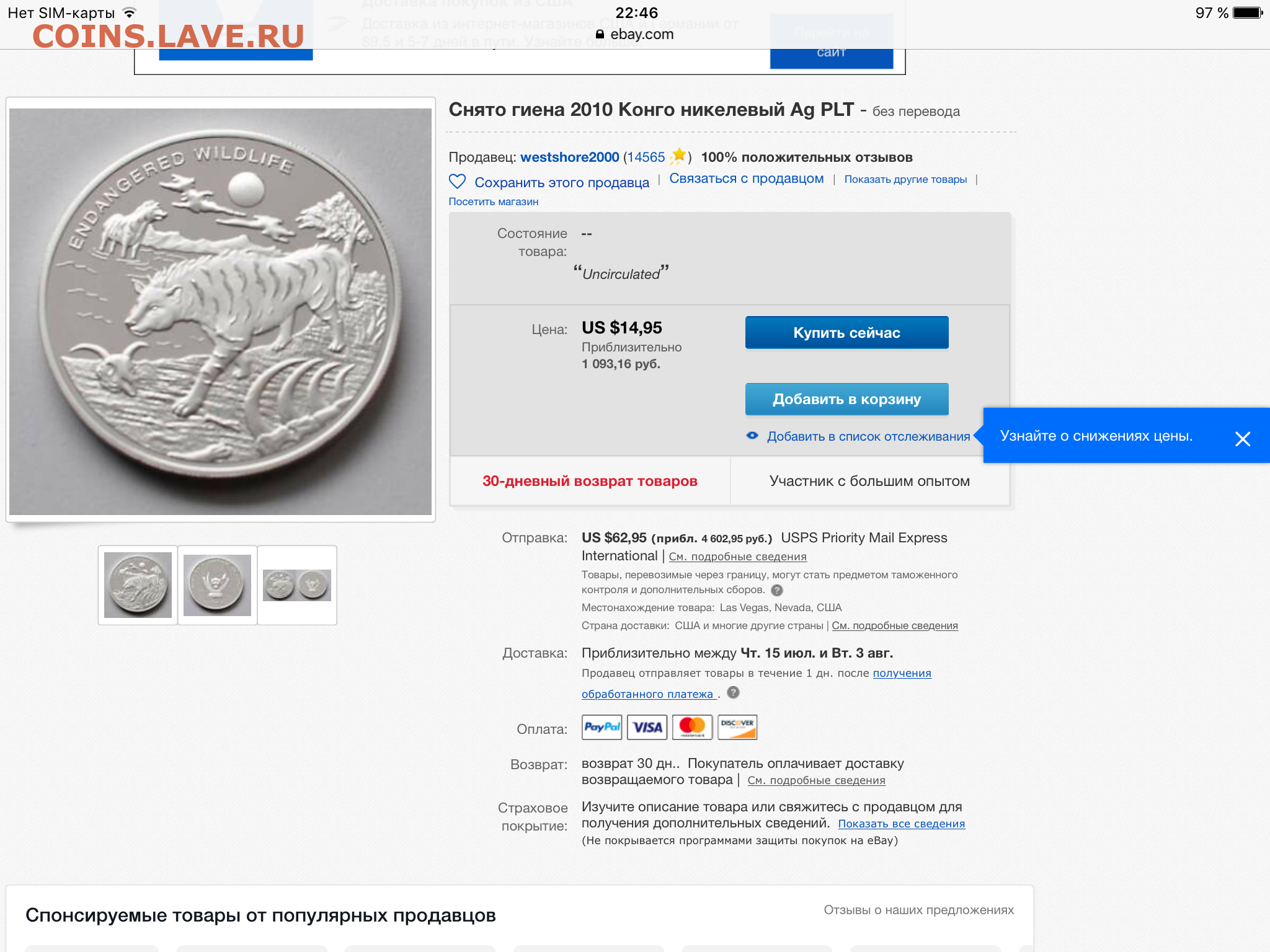Click the VISA payment icon
This screenshot has height=952, width=1270.
point(647,727)
